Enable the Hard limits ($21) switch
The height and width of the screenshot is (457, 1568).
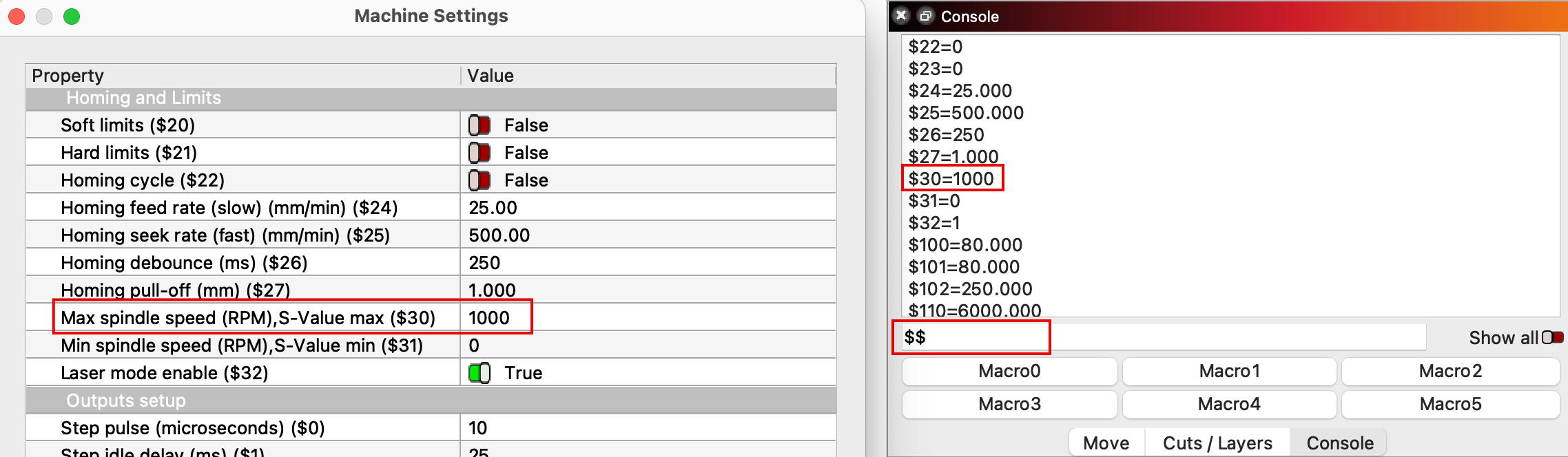(x=479, y=153)
